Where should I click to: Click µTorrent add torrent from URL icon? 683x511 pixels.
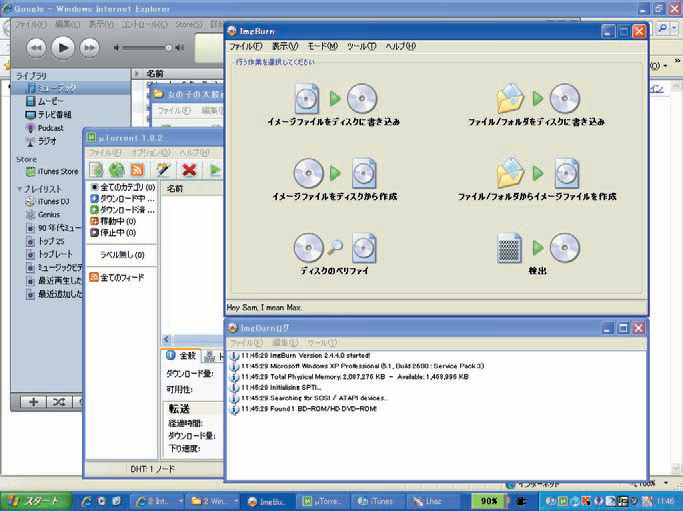click(x=117, y=169)
